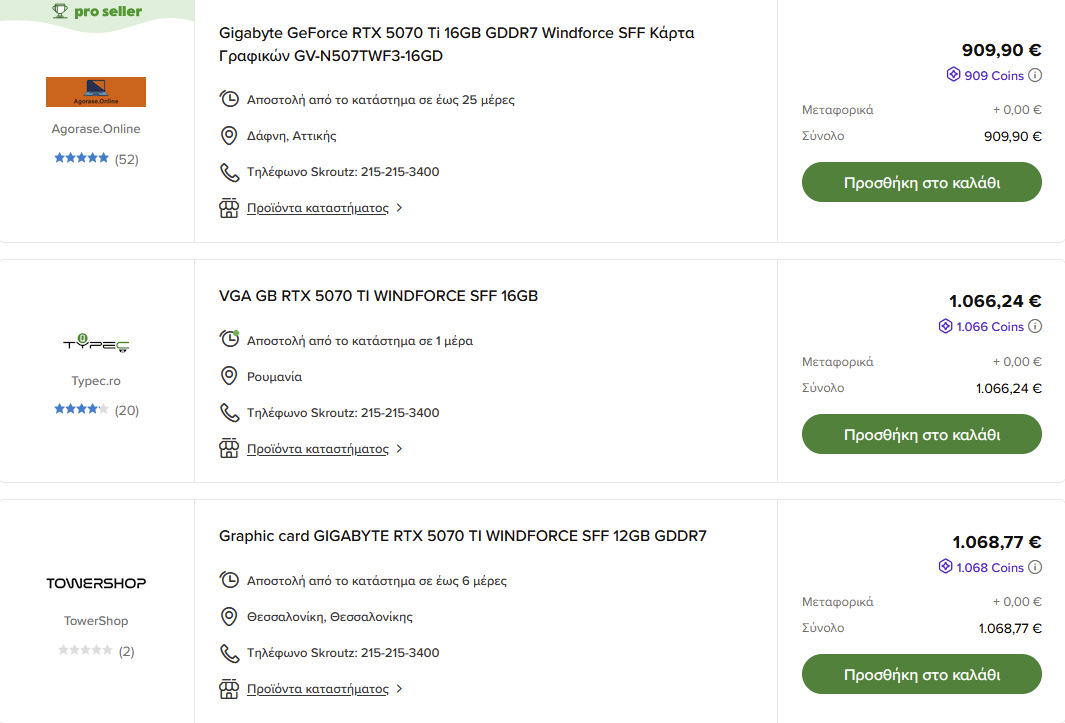Screen dimensions: 1065x723
Task: Open info icon next to 909 Coins
Action: click(1034, 75)
